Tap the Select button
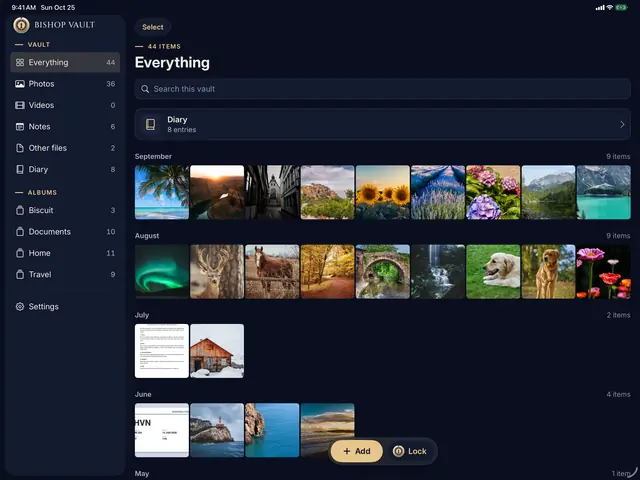This screenshot has width=640, height=480. click(x=153, y=27)
